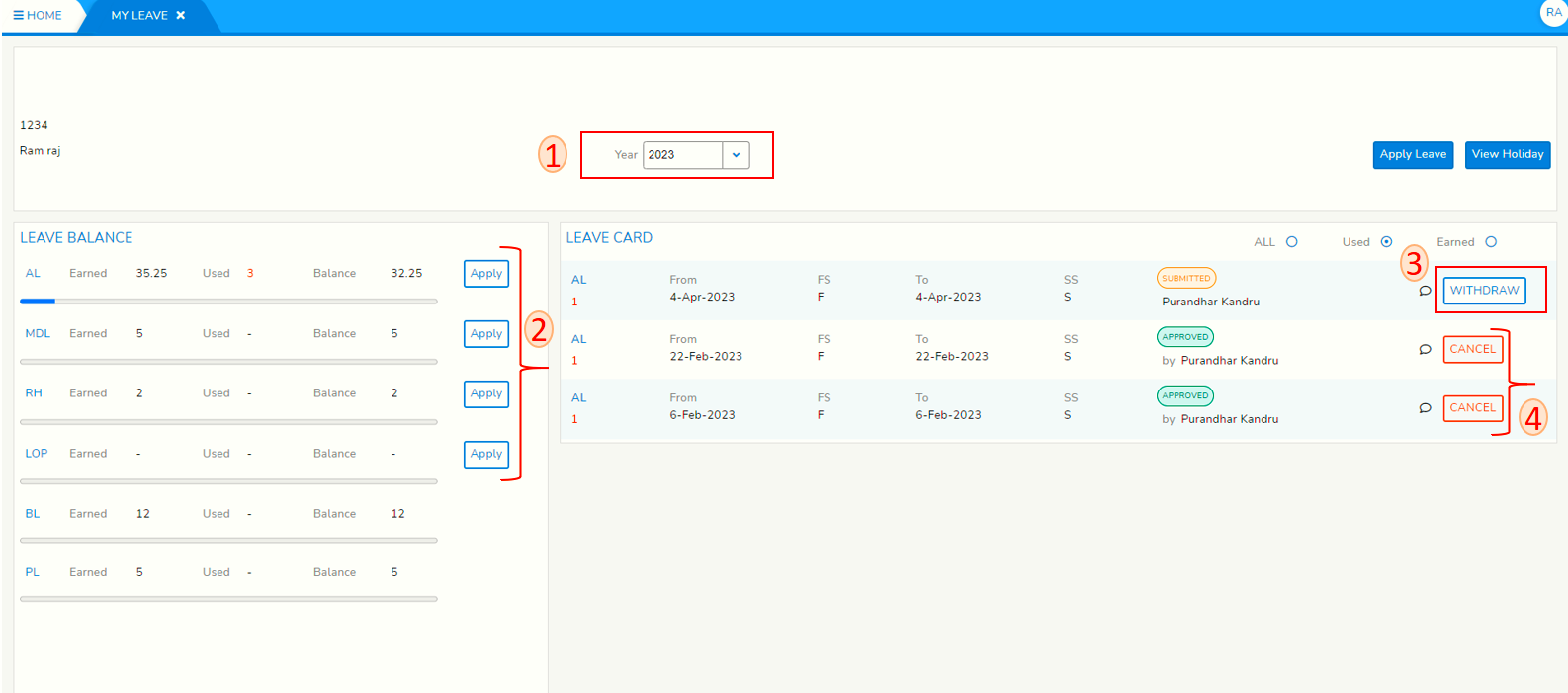Switch to the MY LEAVE tab

click(x=139, y=16)
